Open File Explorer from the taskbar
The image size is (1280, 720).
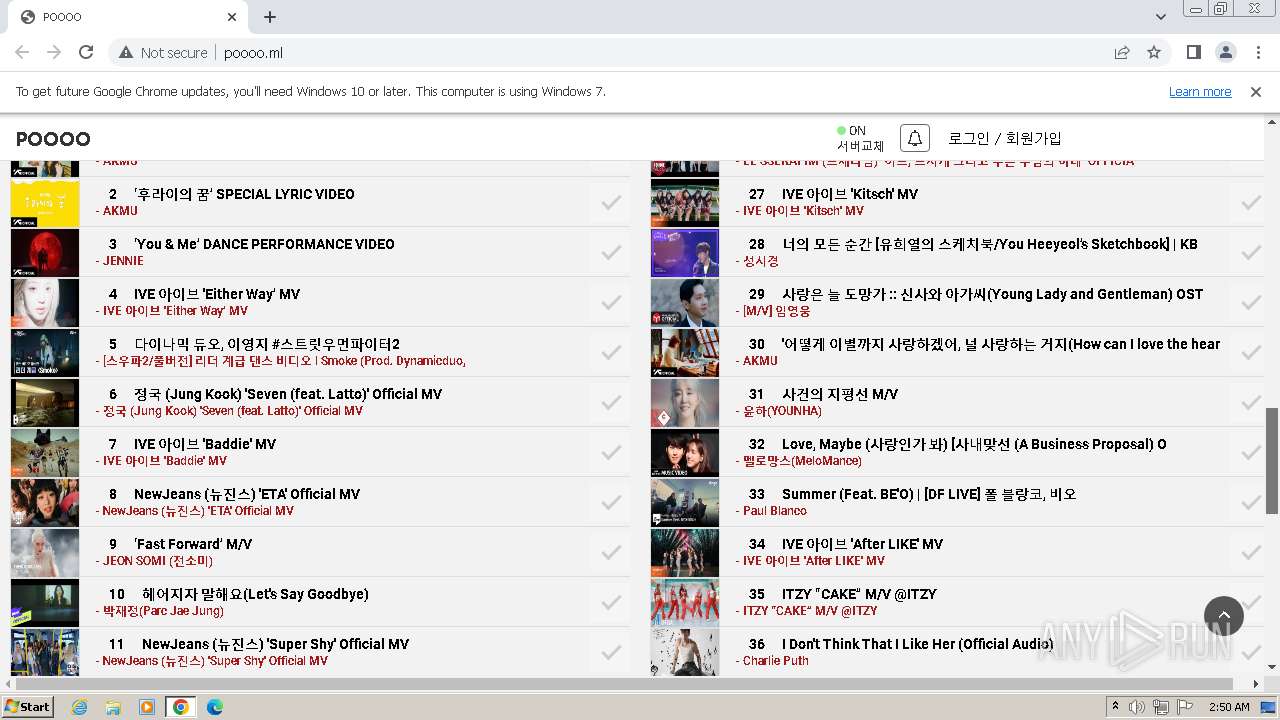click(x=113, y=707)
